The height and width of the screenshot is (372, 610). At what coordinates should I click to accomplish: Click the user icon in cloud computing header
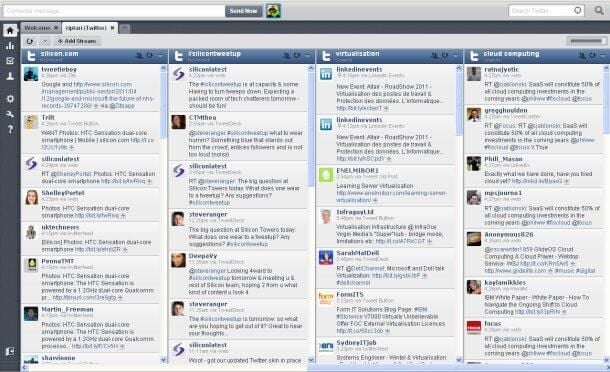pyautogui.click(x=582, y=56)
